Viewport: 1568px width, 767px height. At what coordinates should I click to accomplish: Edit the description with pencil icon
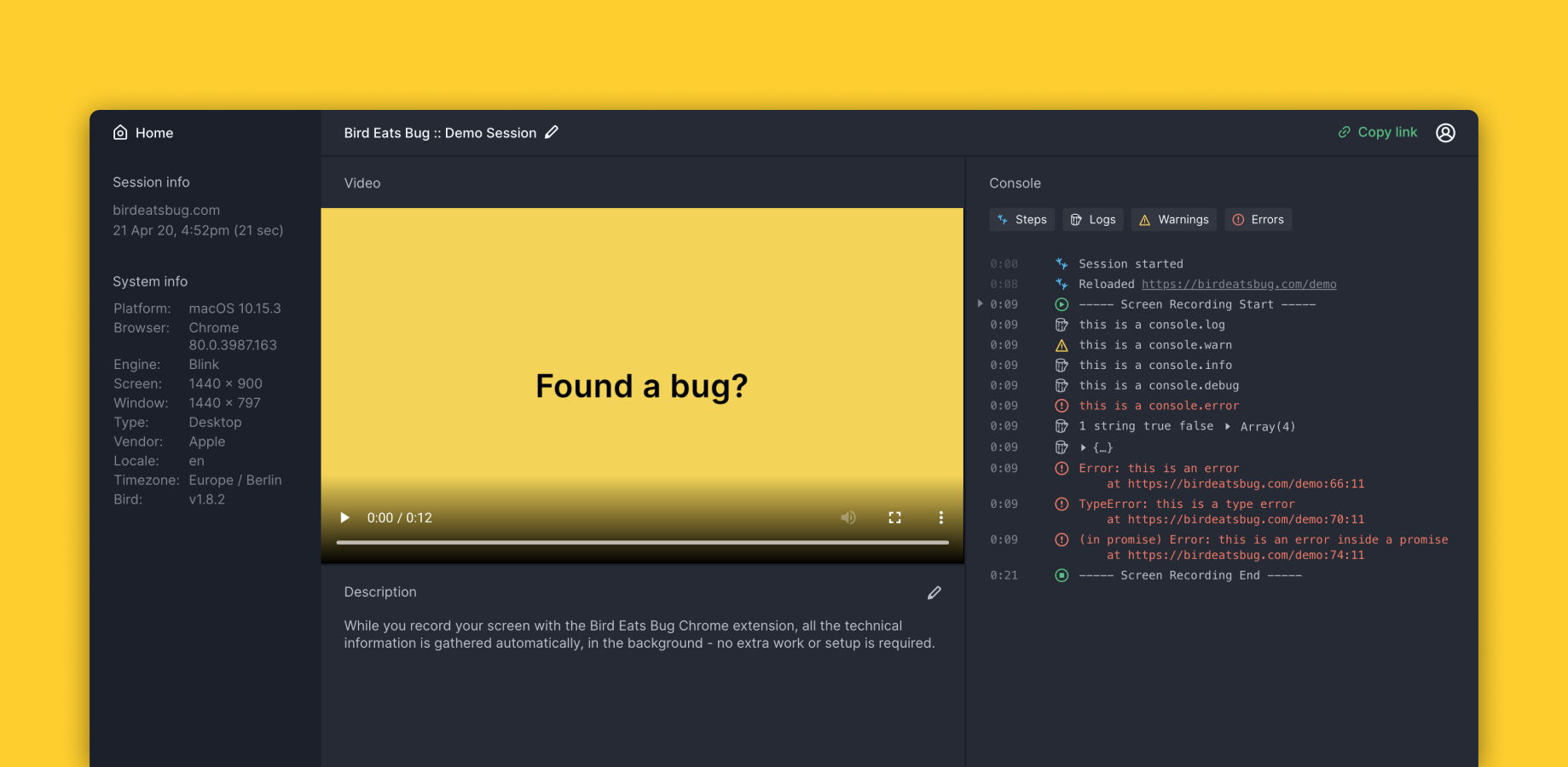click(x=934, y=592)
